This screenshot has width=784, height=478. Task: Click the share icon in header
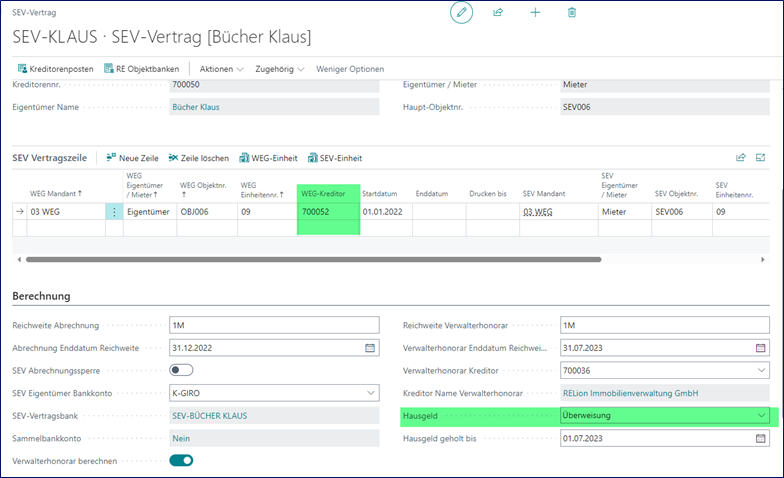pyautogui.click(x=498, y=12)
